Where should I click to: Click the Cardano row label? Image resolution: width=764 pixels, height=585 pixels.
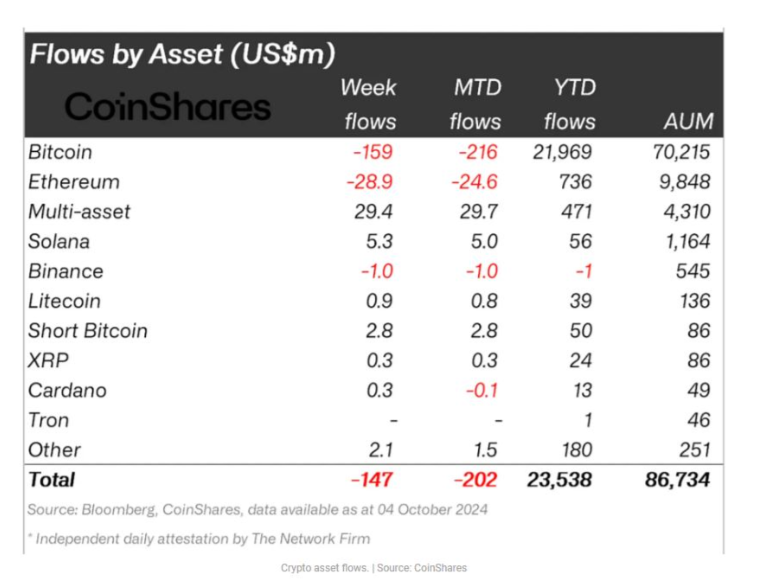coord(67,390)
